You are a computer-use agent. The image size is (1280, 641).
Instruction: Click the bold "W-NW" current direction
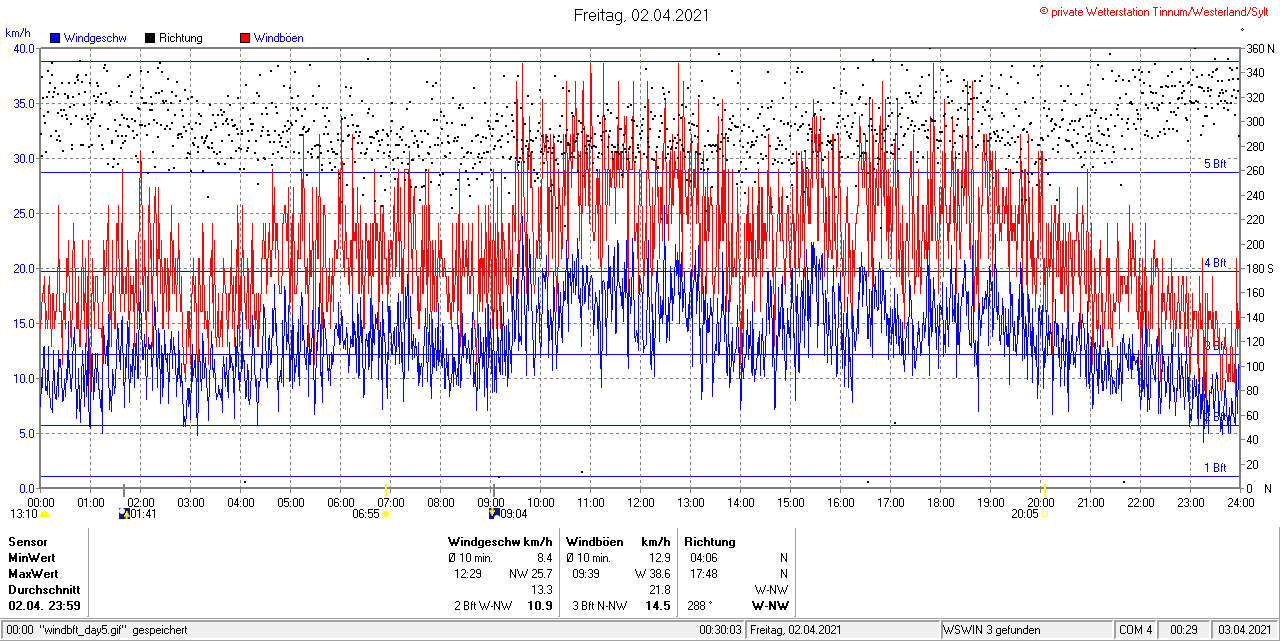tap(770, 606)
